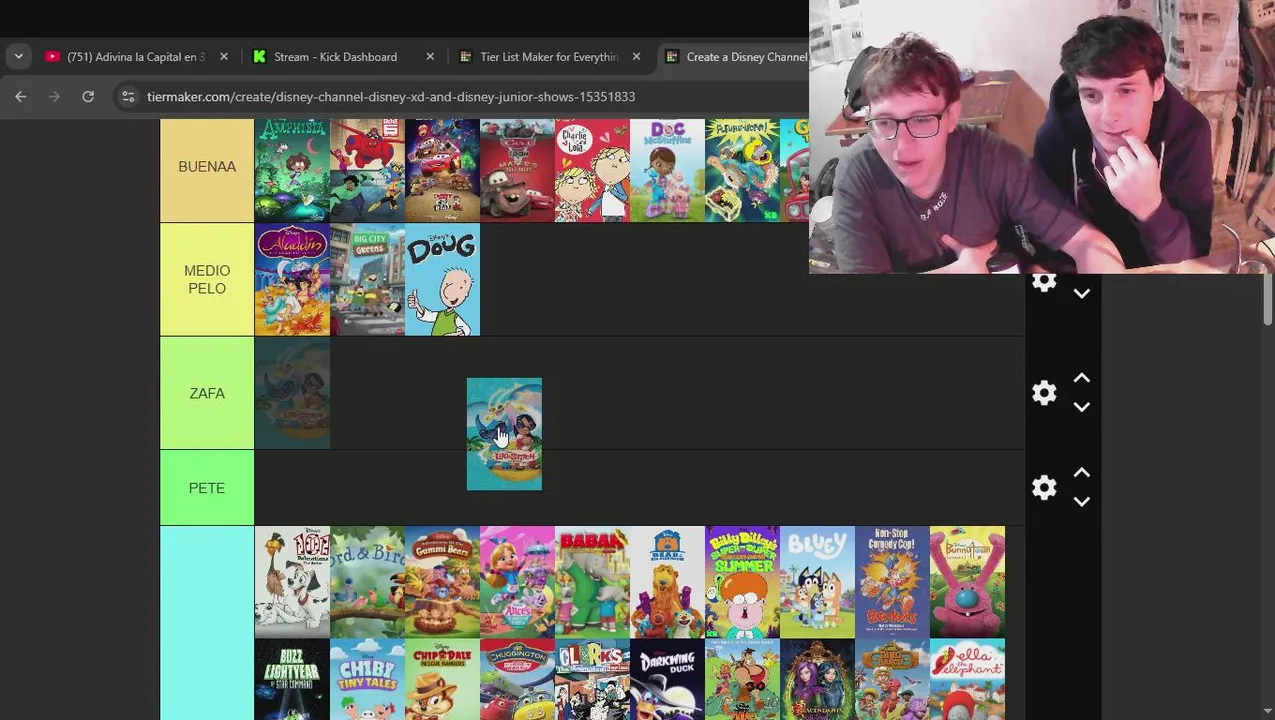Select the 101 Dalmatians thumbnail
The height and width of the screenshot is (720, 1275).
[292, 582]
